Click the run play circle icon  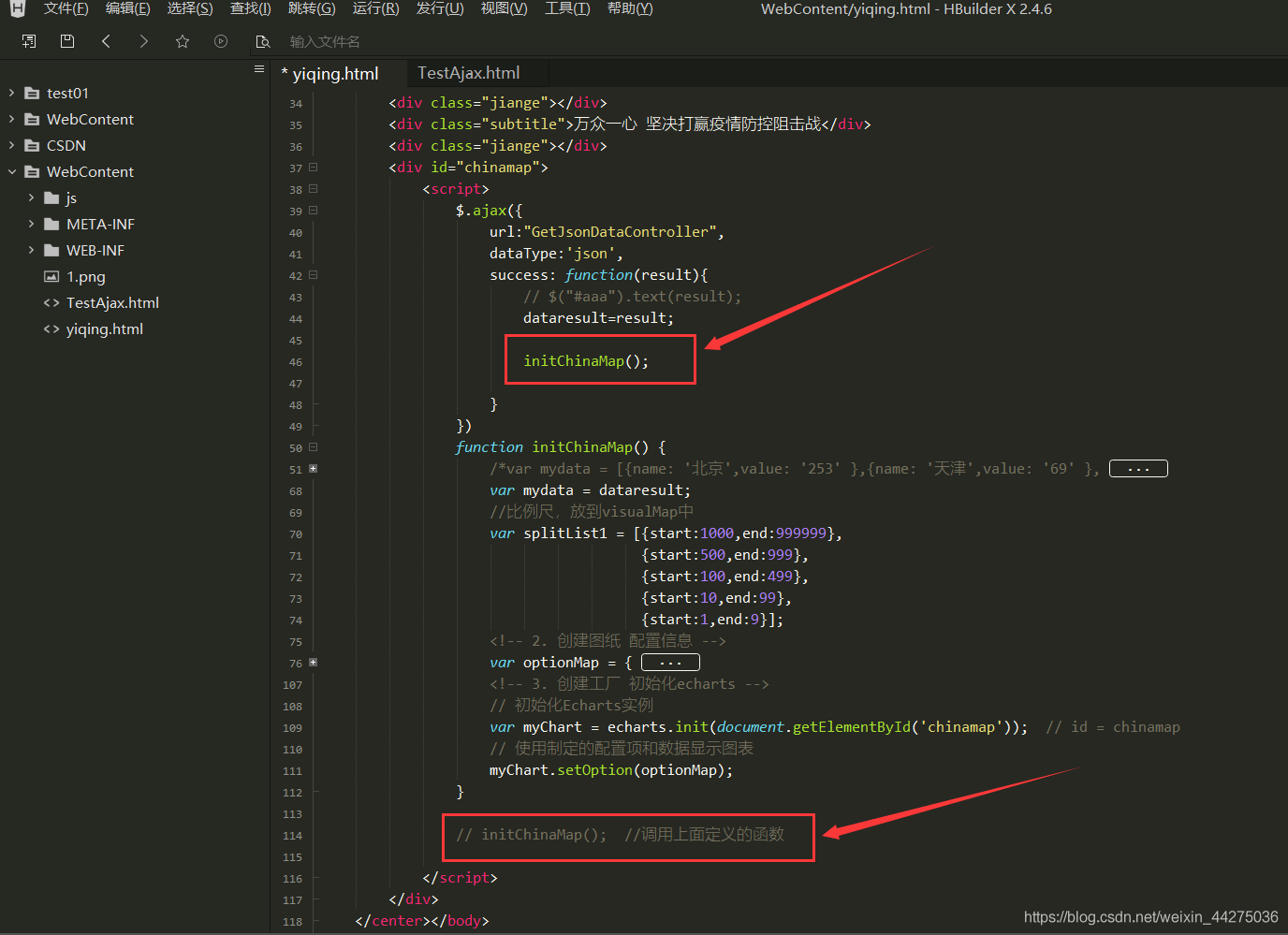[221, 41]
